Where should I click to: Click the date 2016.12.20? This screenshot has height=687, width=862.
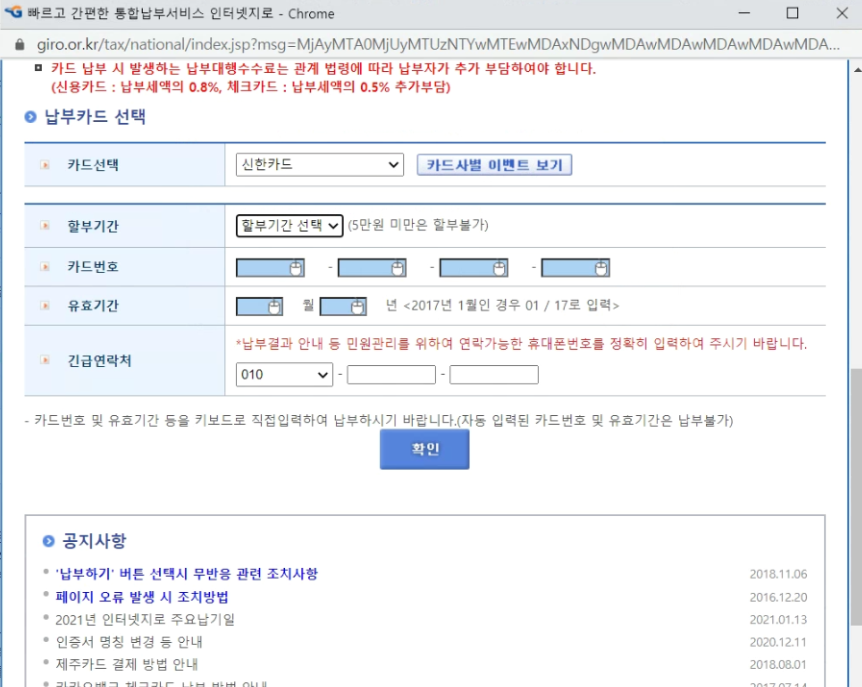click(778, 597)
